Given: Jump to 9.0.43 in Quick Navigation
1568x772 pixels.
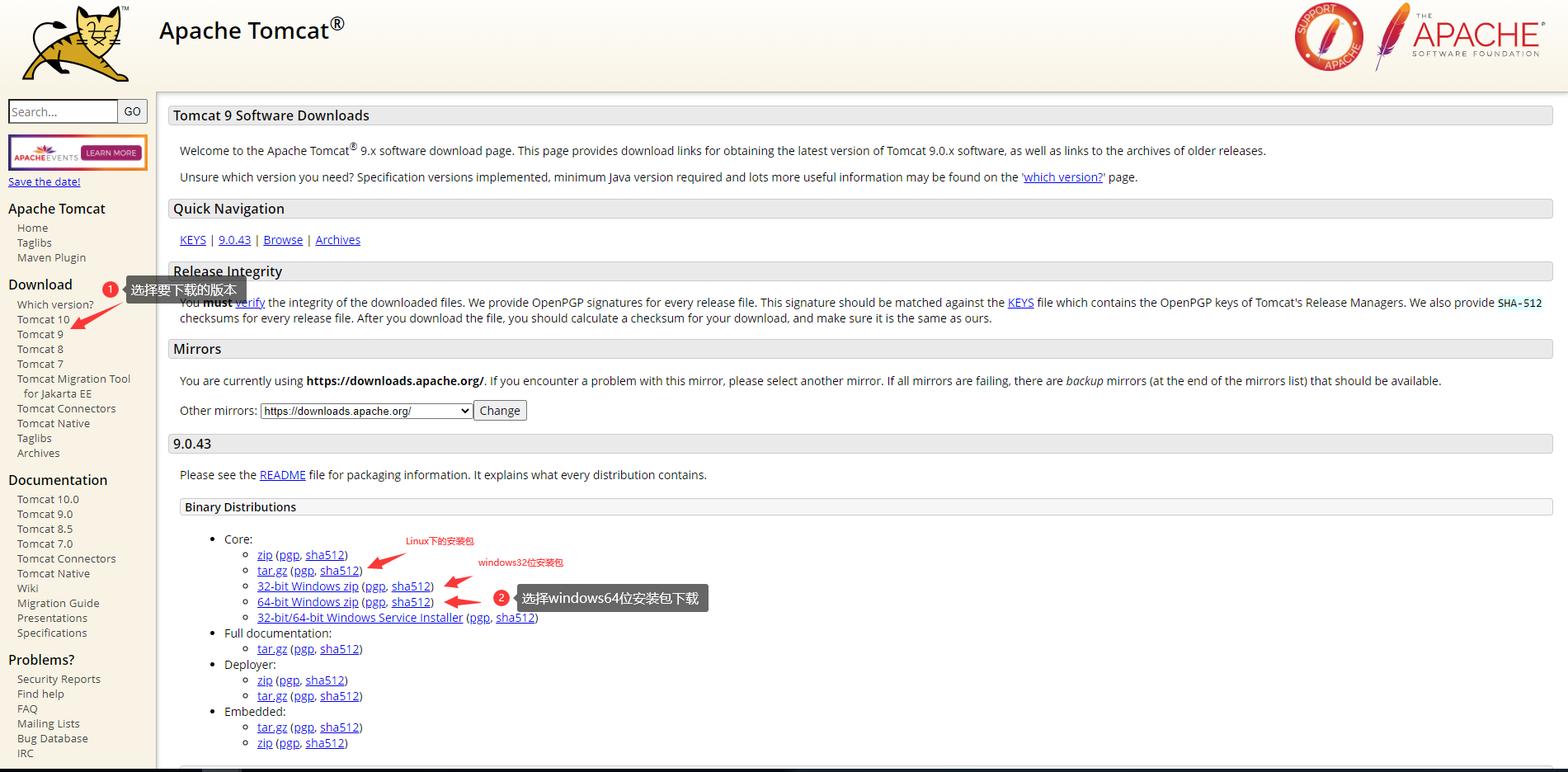Looking at the screenshot, I should 234,240.
